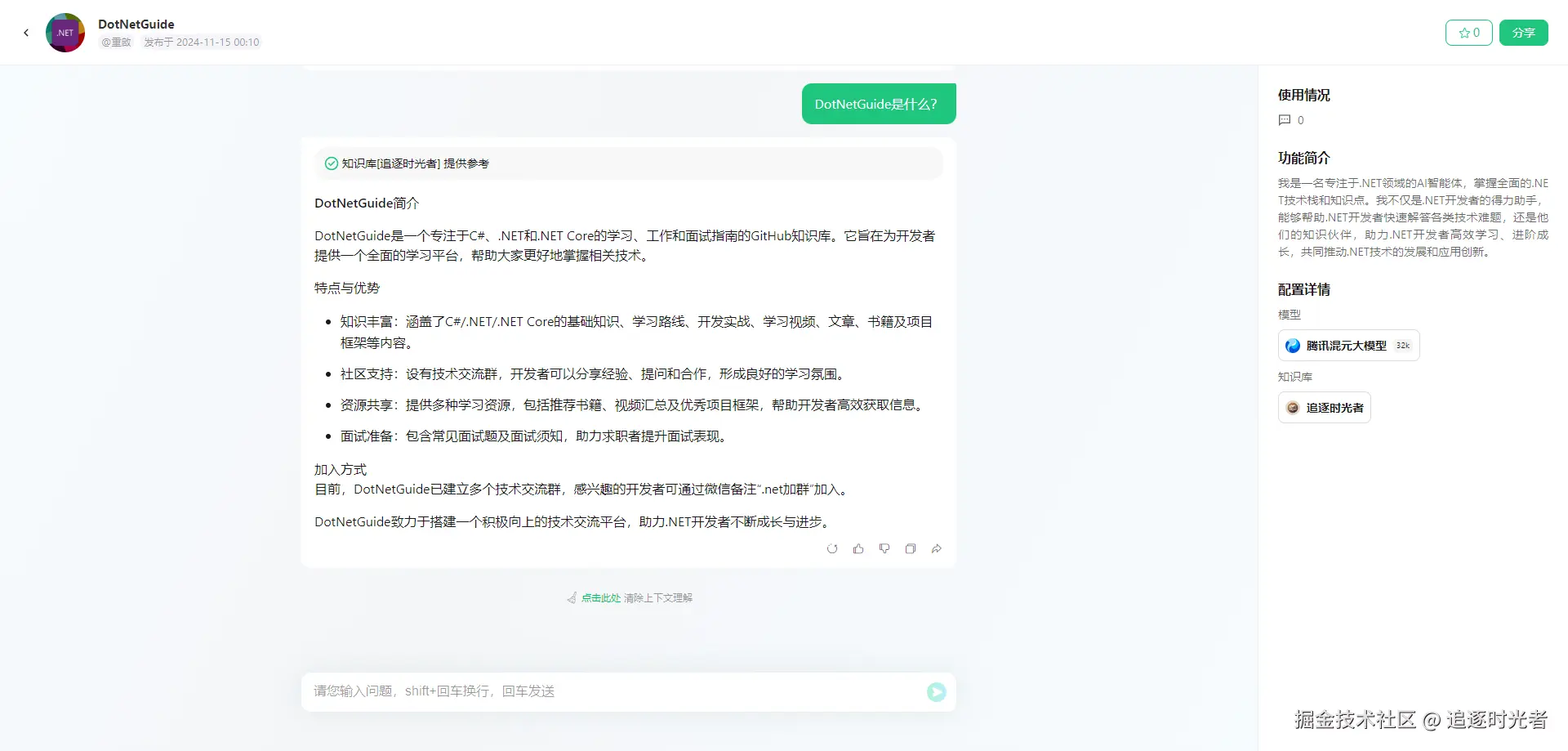Screen dimensions: 1568x751
Task: Click the author name @重敌
Action: click(116, 42)
